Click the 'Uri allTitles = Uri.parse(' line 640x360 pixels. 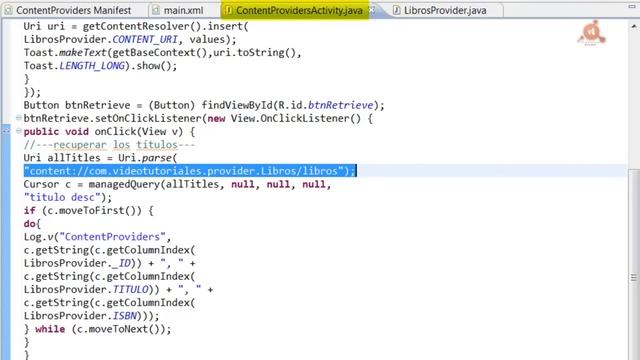(100, 158)
